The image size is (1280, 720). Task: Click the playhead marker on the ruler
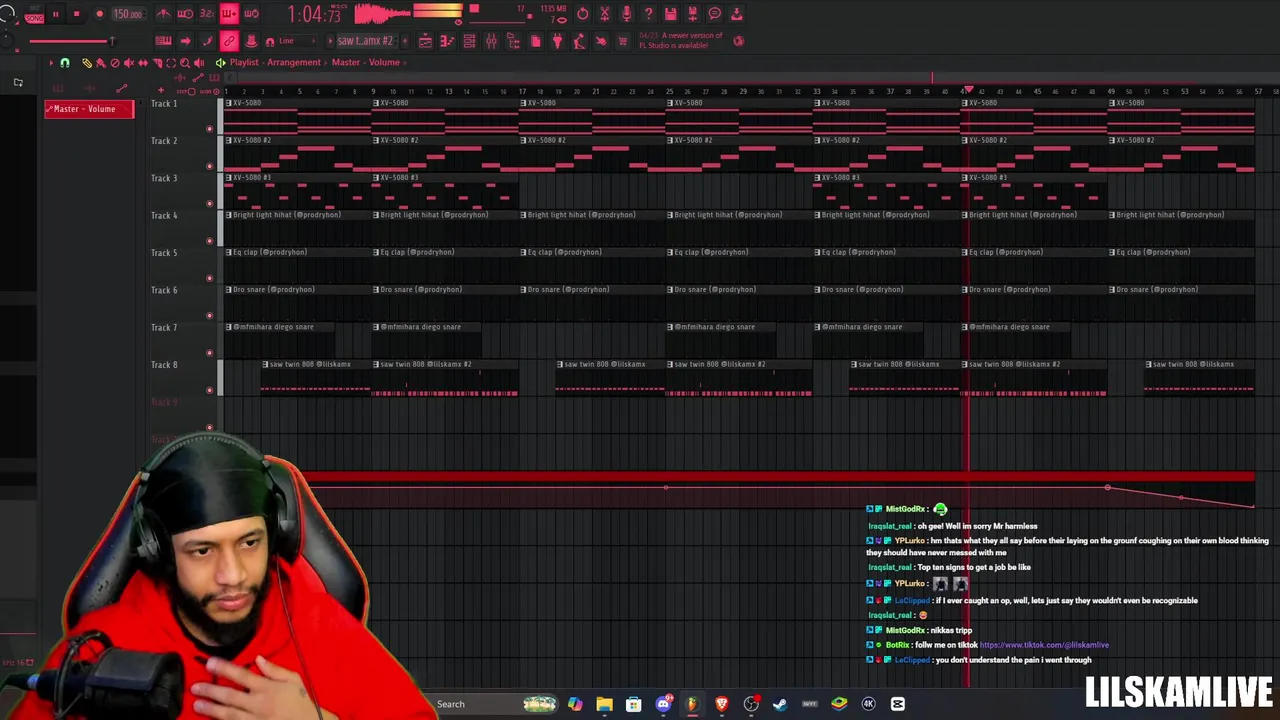[967, 91]
